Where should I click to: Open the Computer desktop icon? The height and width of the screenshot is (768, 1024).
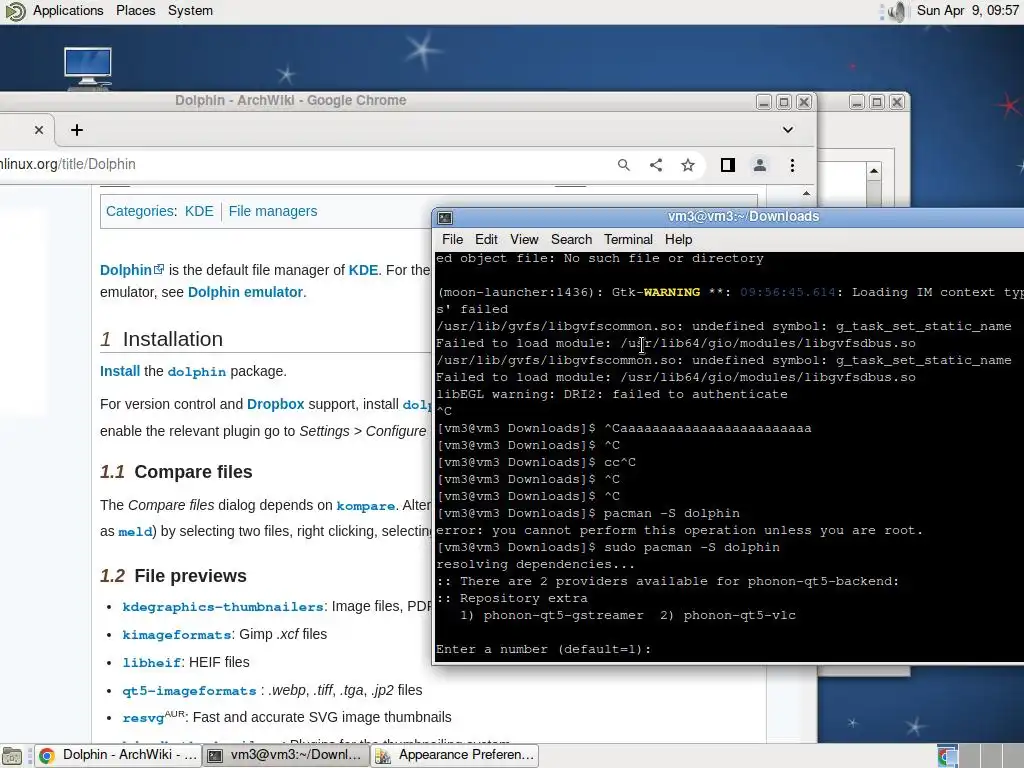coord(88,67)
